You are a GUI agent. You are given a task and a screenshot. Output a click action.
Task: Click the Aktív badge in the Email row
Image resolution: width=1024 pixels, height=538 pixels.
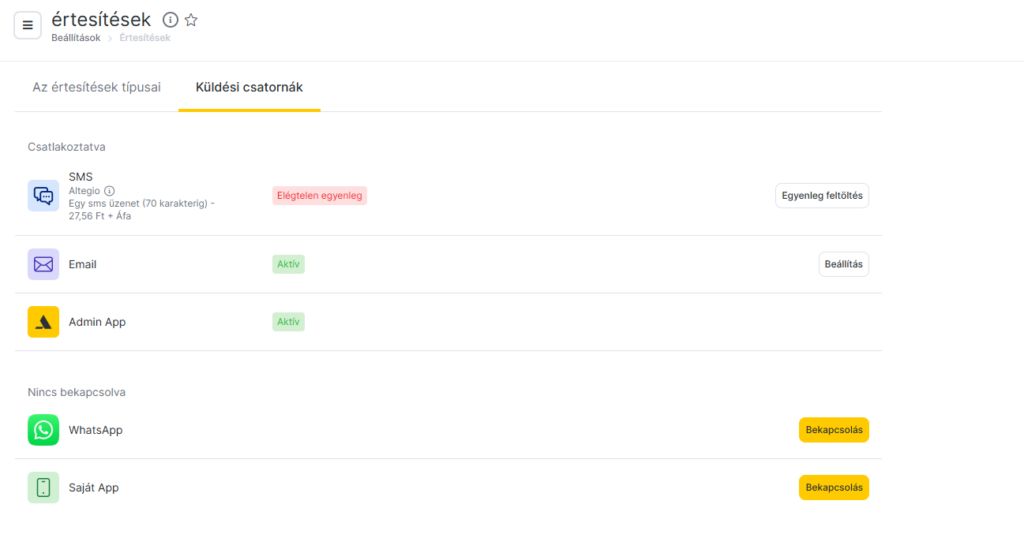click(x=288, y=264)
